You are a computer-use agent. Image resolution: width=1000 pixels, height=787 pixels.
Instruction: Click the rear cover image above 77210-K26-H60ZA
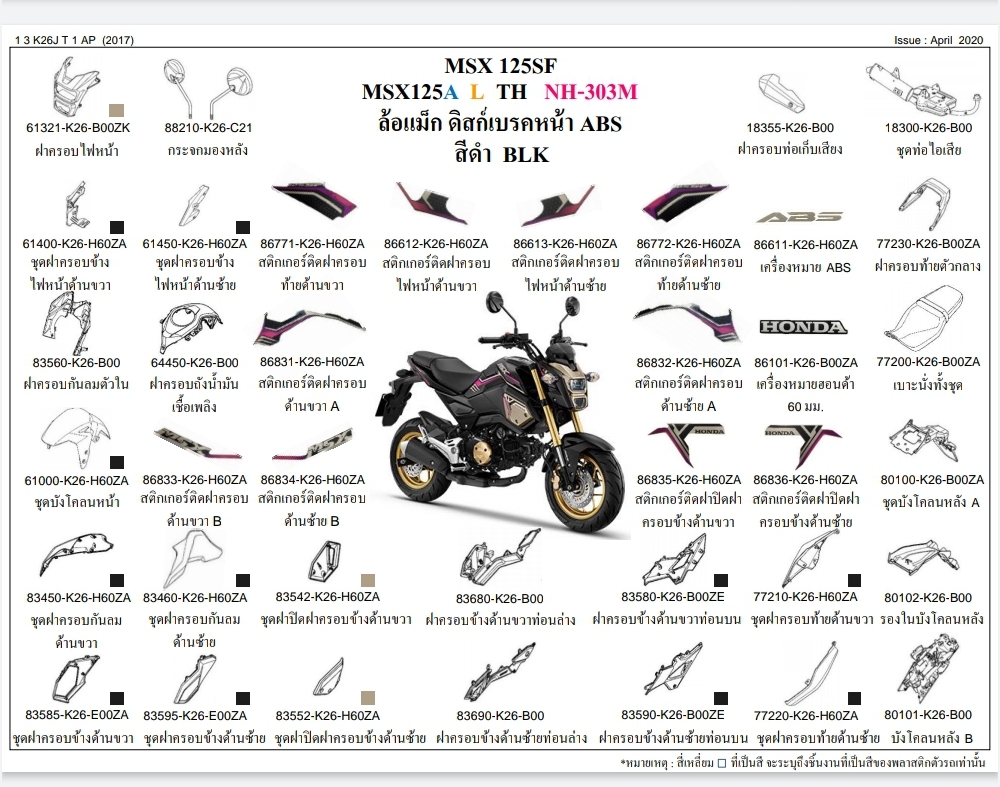pyautogui.click(x=810, y=559)
